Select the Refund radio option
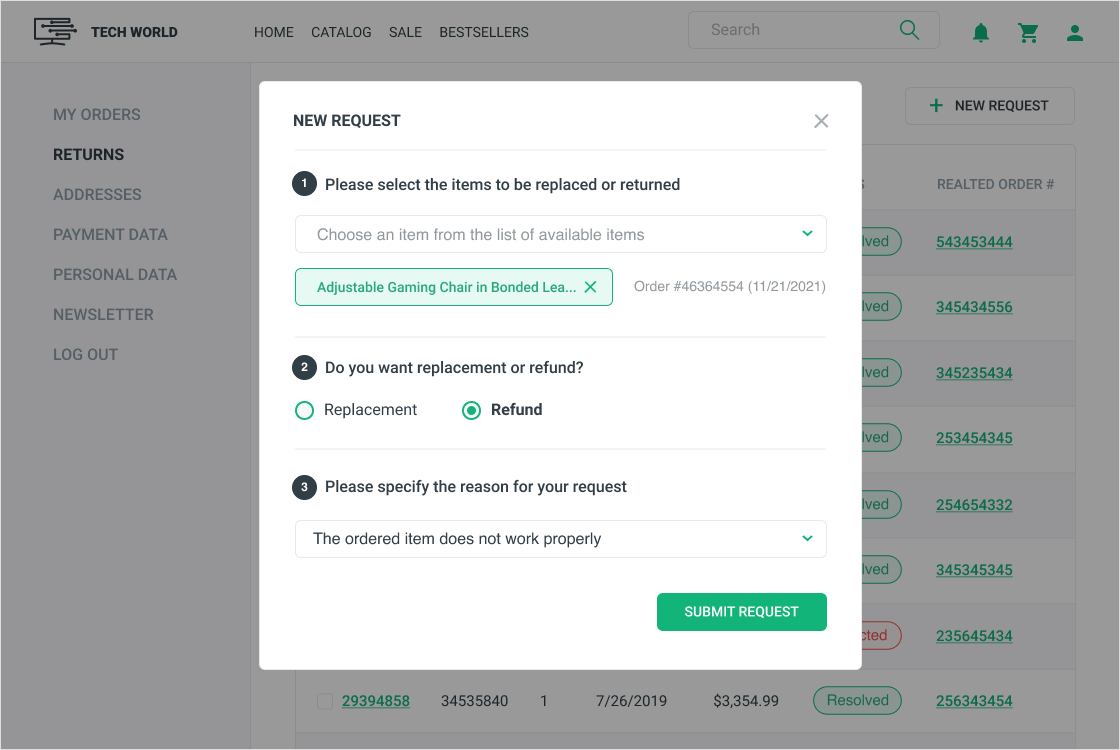1120x750 pixels. 472,410
